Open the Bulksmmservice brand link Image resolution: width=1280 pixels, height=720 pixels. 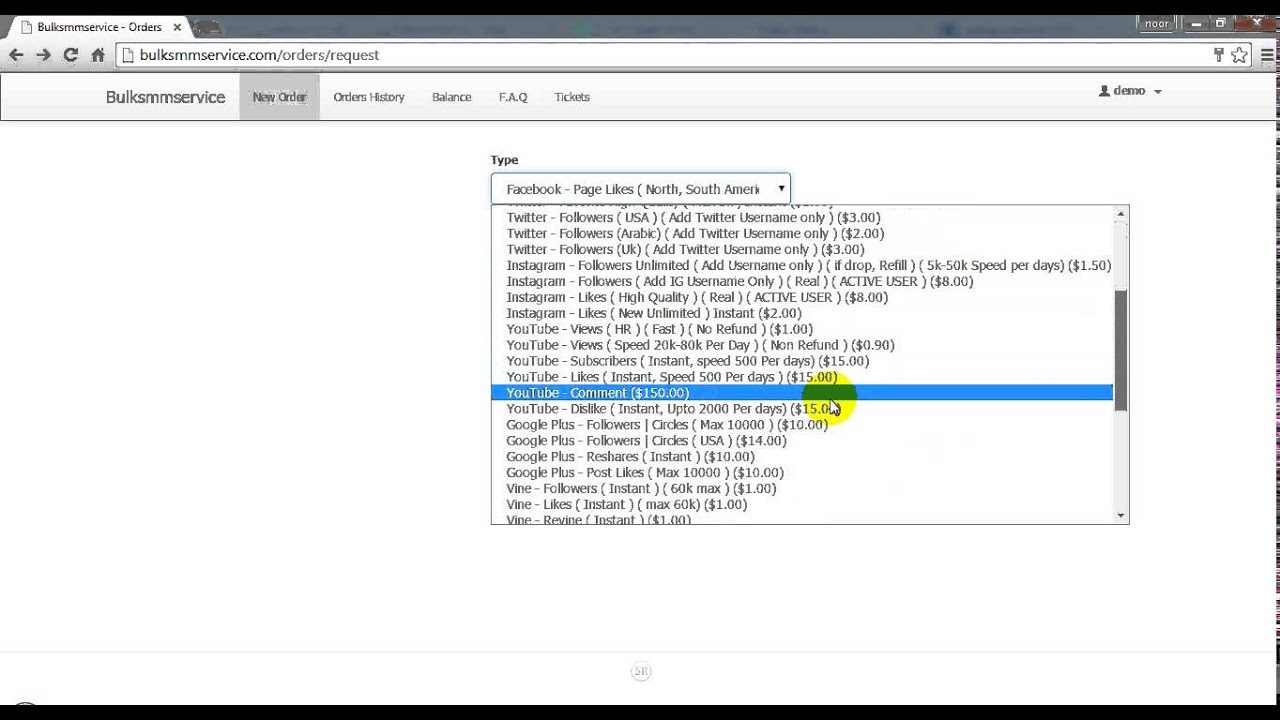(165, 97)
